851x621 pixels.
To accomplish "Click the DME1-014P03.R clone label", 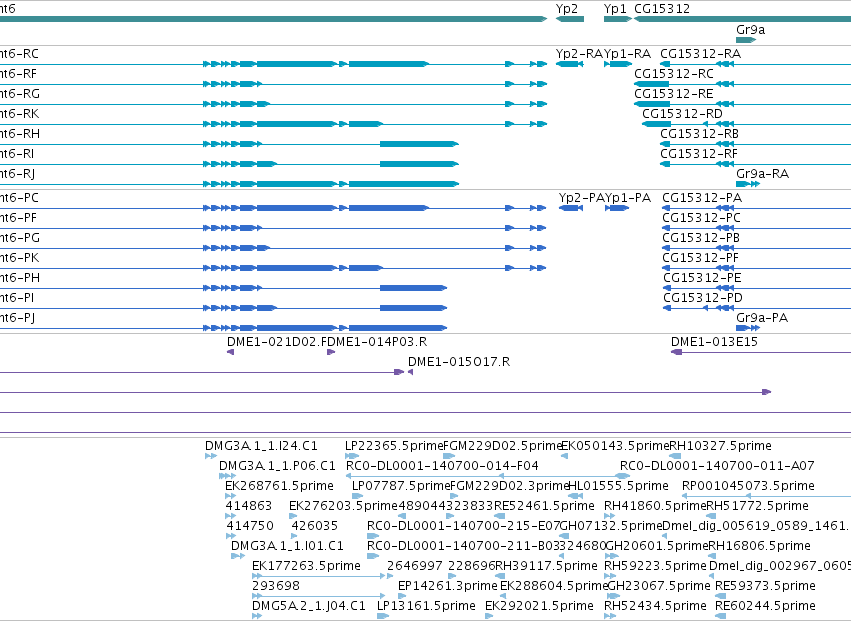I will 378,342.
